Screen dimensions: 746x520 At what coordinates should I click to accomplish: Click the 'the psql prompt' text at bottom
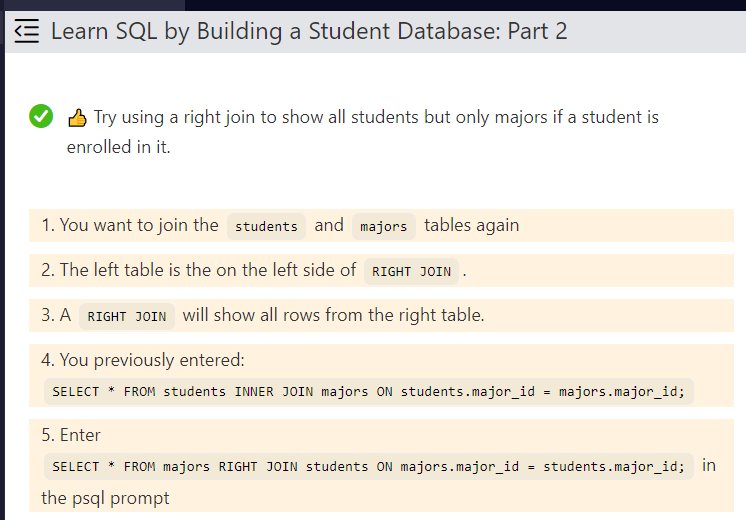[105, 498]
